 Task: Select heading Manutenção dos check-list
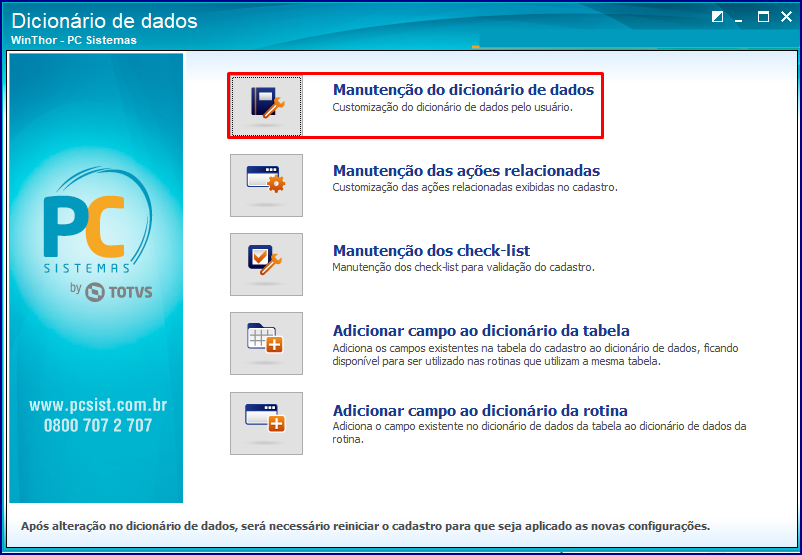(x=431, y=251)
